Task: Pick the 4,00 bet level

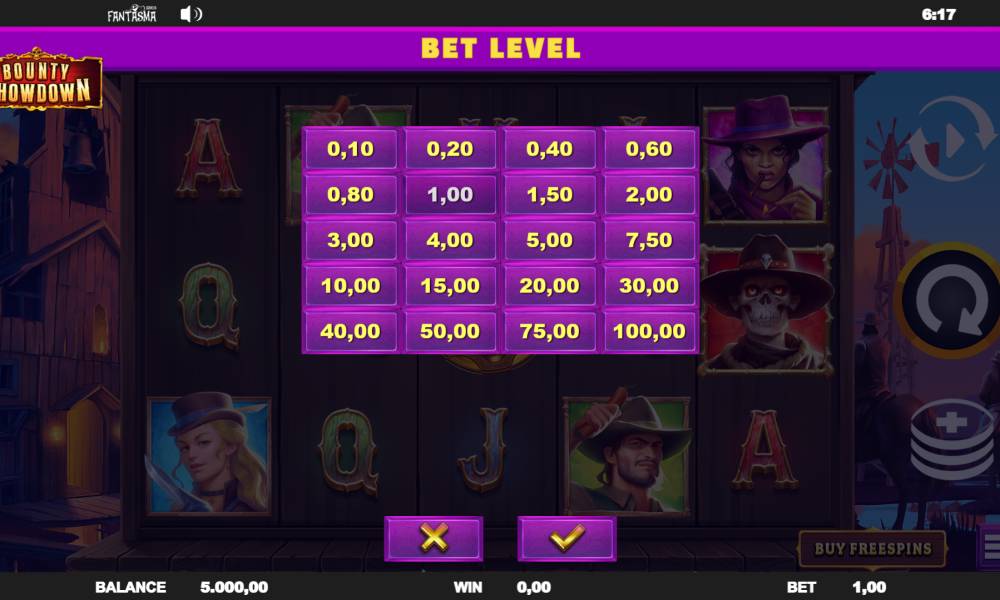Action: tap(450, 240)
